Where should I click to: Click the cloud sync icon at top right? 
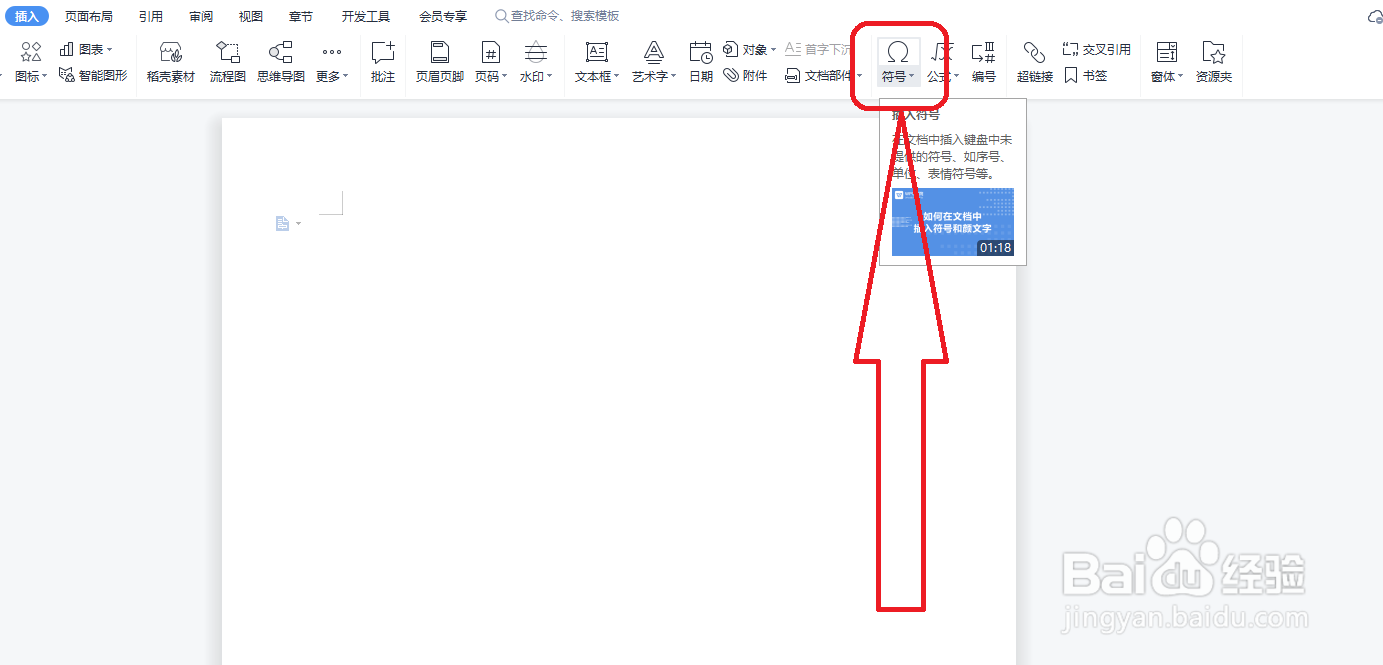coord(1375,17)
